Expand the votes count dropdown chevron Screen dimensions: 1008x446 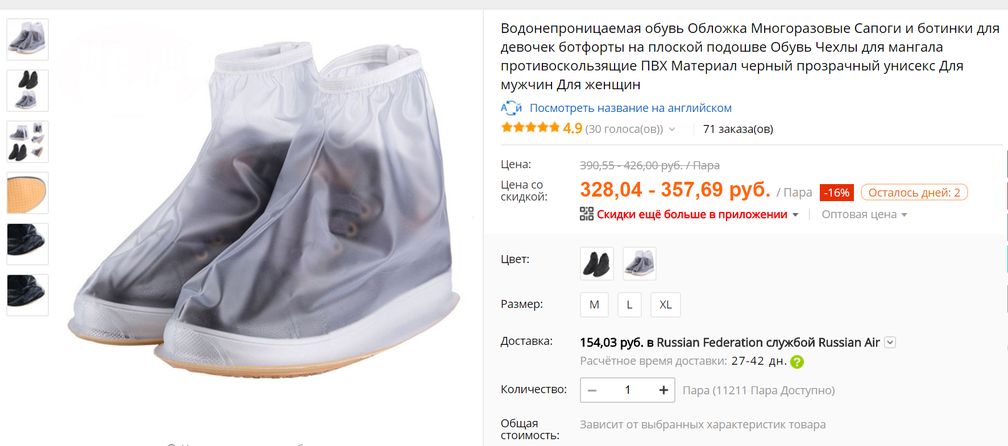(x=672, y=130)
